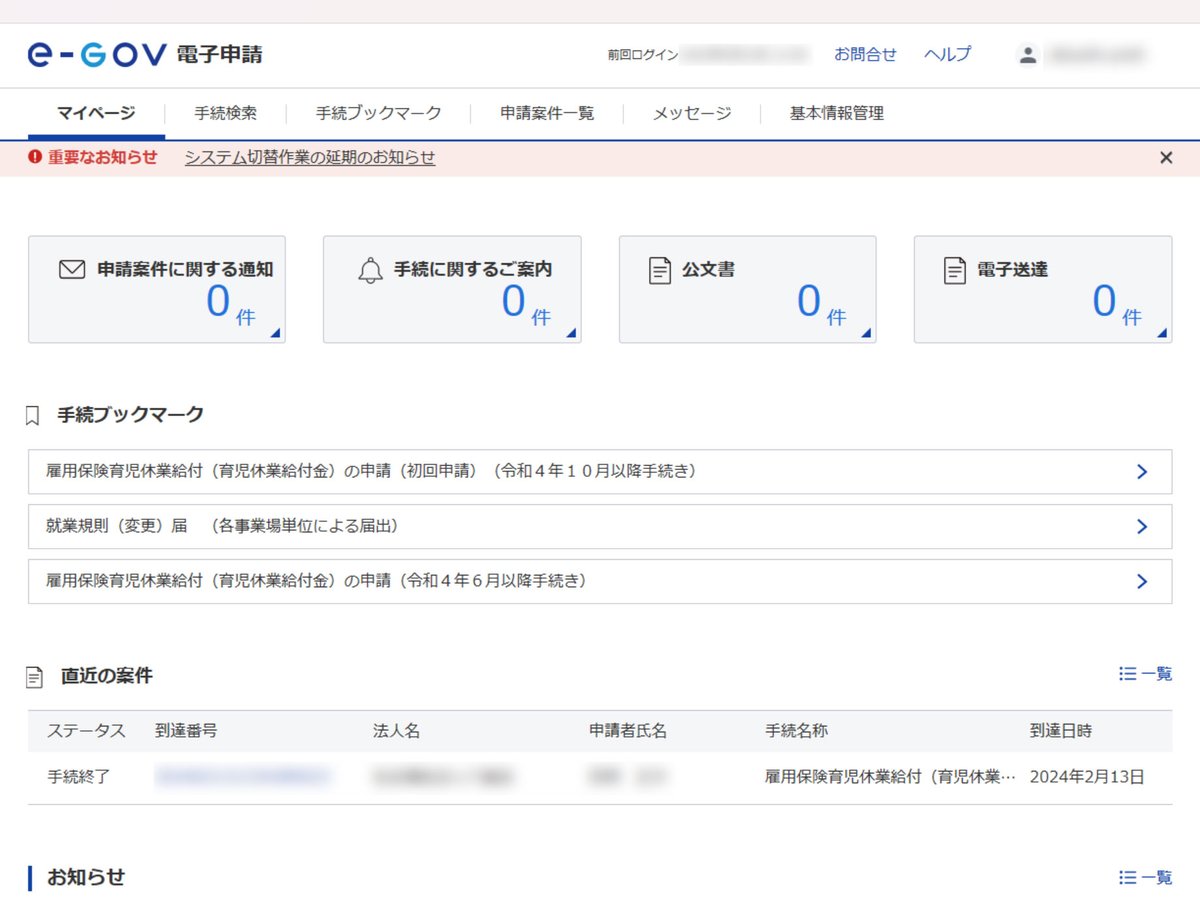
Task: Click the blurred username next to avatar
Action: click(x=1096, y=55)
